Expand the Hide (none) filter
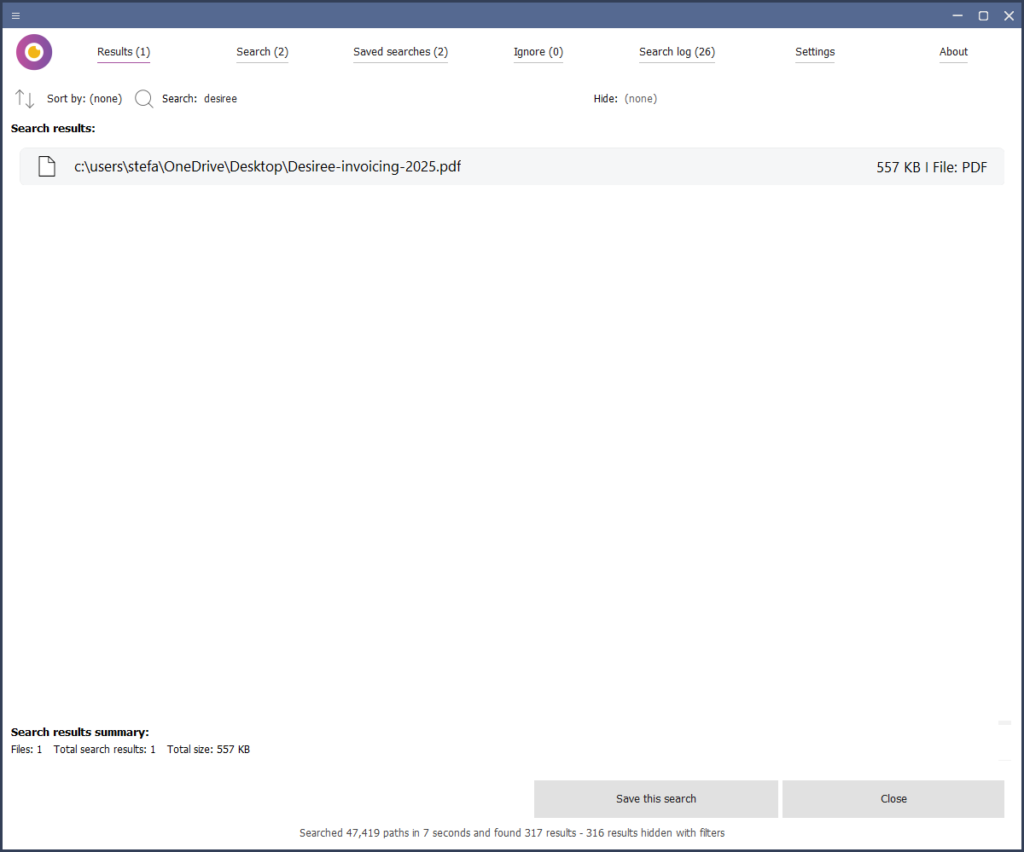The width and height of the screenshot is (1024, 852). [639, 99]
